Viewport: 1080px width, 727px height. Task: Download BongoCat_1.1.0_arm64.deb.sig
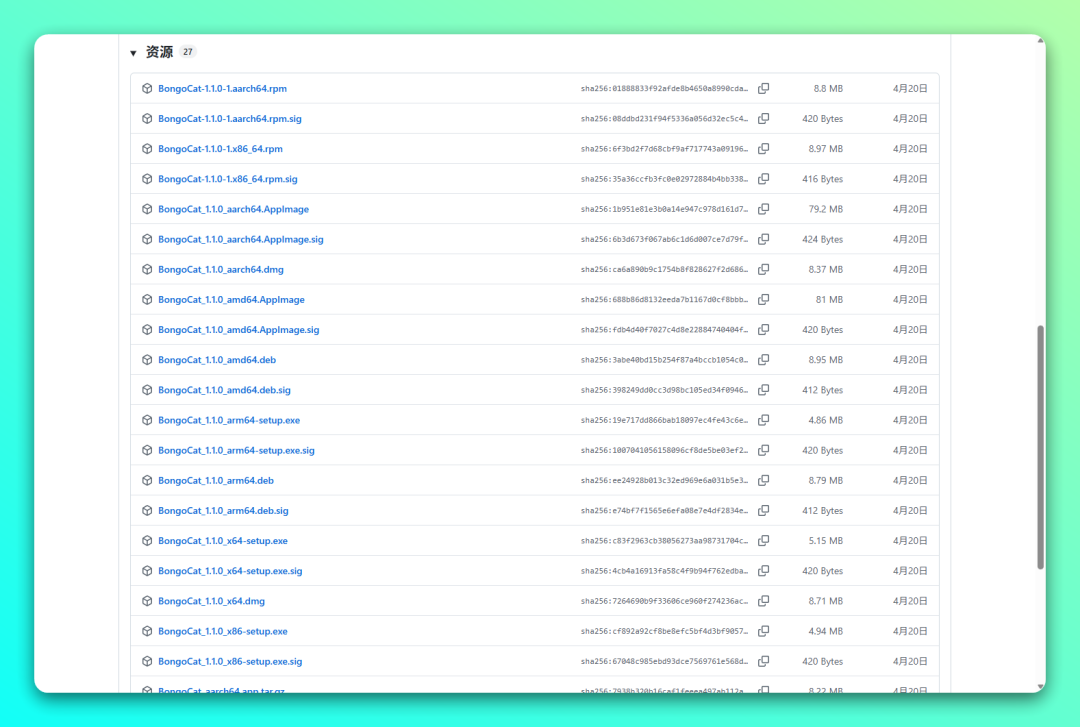(x=223, y=511)
